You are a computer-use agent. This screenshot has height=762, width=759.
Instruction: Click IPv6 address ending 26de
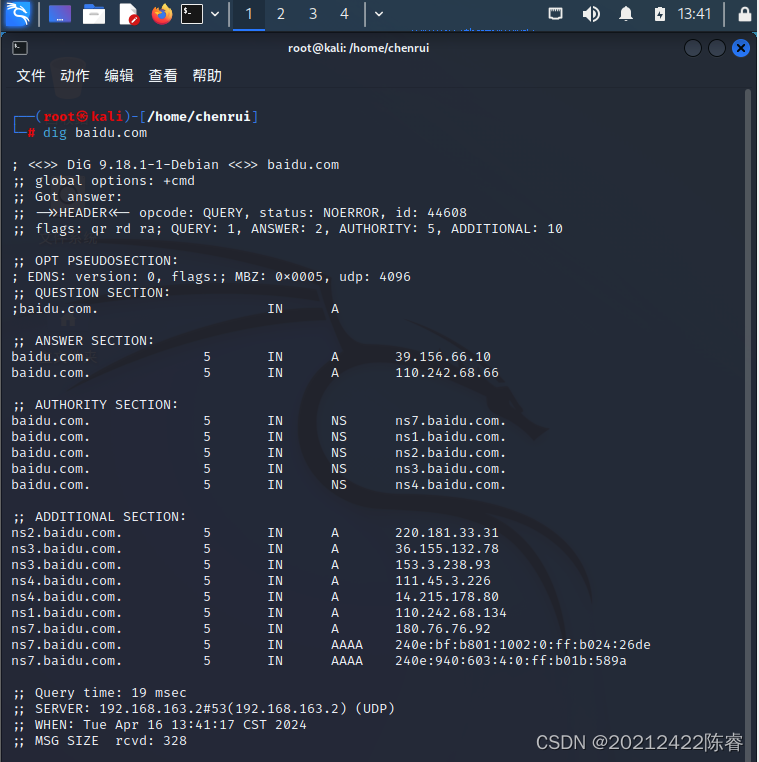522,645
